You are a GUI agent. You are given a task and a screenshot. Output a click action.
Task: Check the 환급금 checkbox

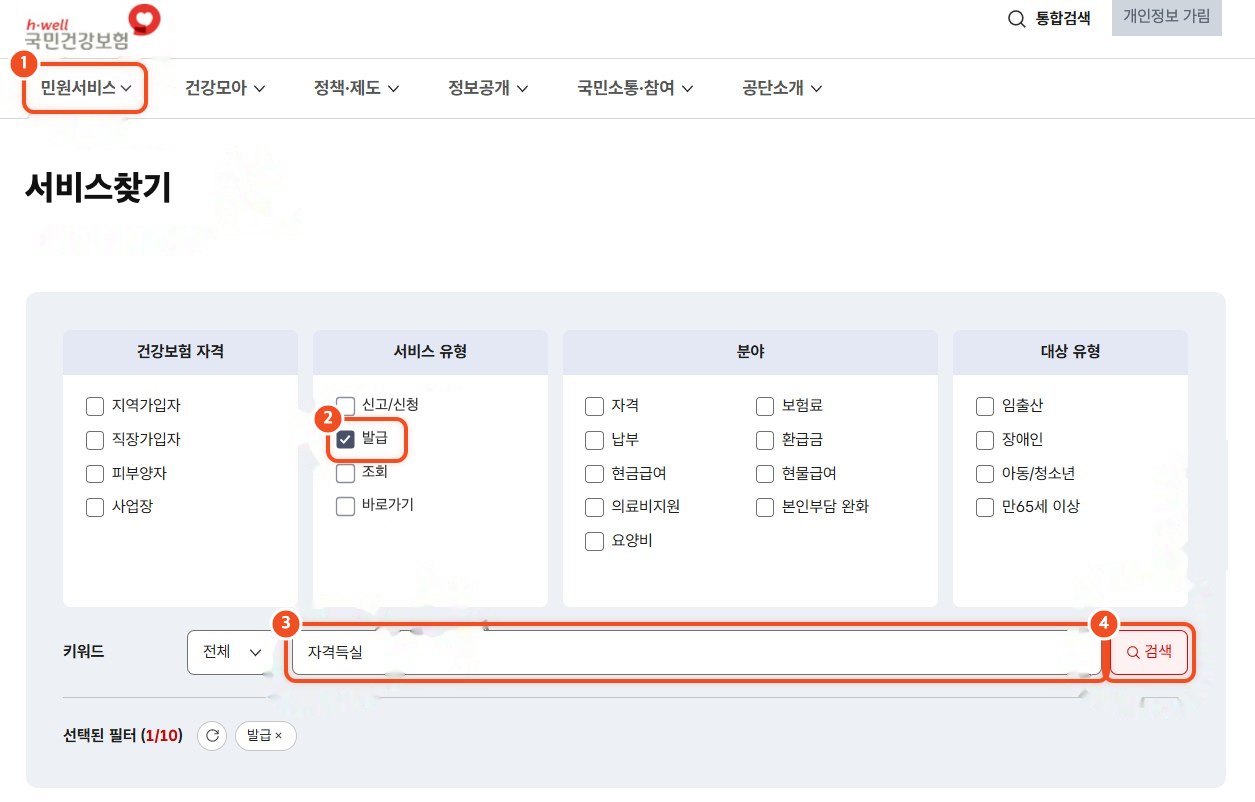click(x=765, y=440)
